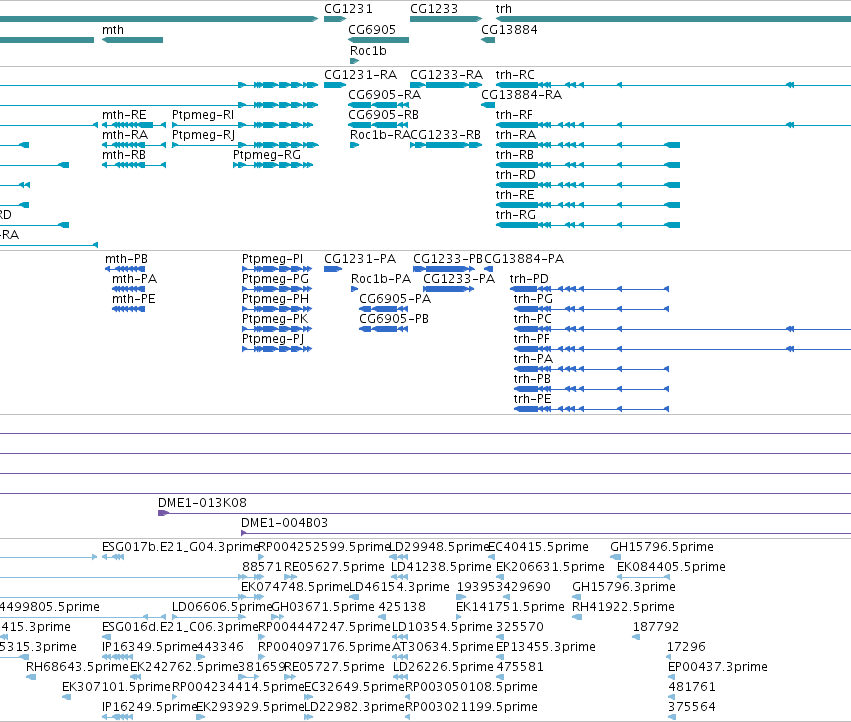Select the mth-PB protein label
The height and width of the screenshot is (722, 851).
[126, 259]
